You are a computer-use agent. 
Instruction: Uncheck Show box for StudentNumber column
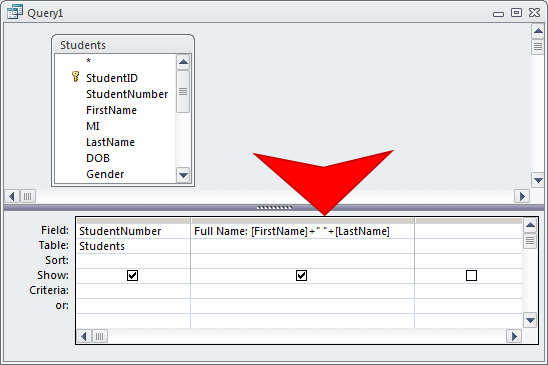(x=132, y=275)
